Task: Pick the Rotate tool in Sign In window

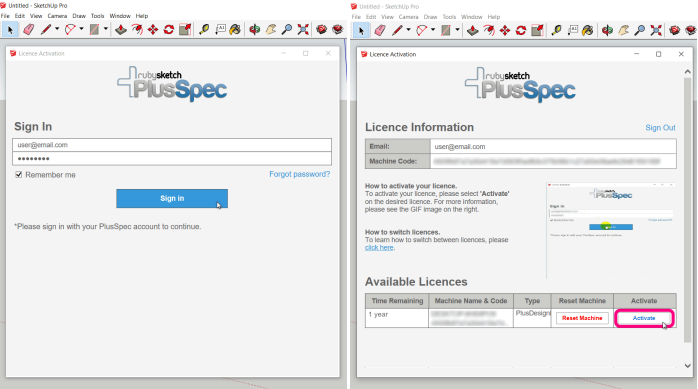Action: coord(169,30)
